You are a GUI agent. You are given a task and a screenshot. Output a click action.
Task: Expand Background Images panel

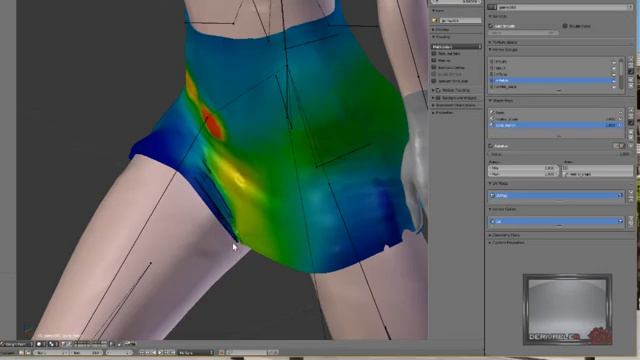coord(433,98)
